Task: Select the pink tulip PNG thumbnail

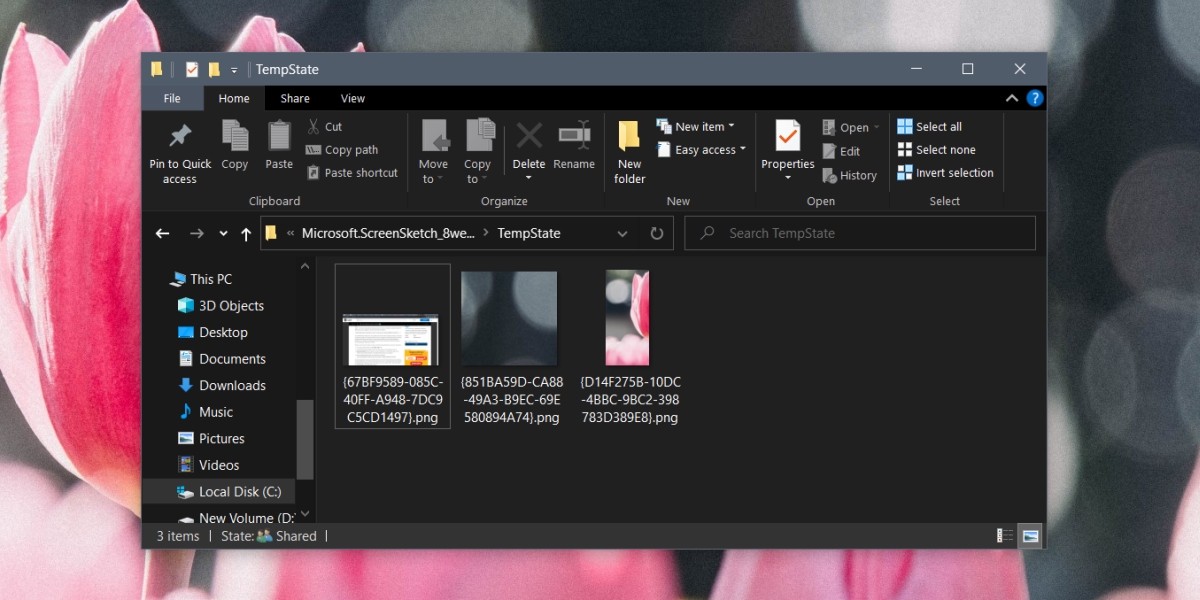Action: (628, 318)
